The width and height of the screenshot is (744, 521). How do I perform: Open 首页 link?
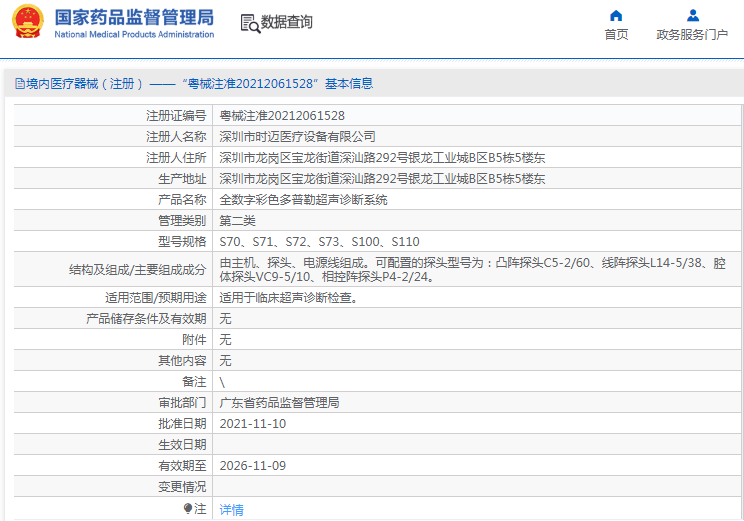(x=616, y=35)
